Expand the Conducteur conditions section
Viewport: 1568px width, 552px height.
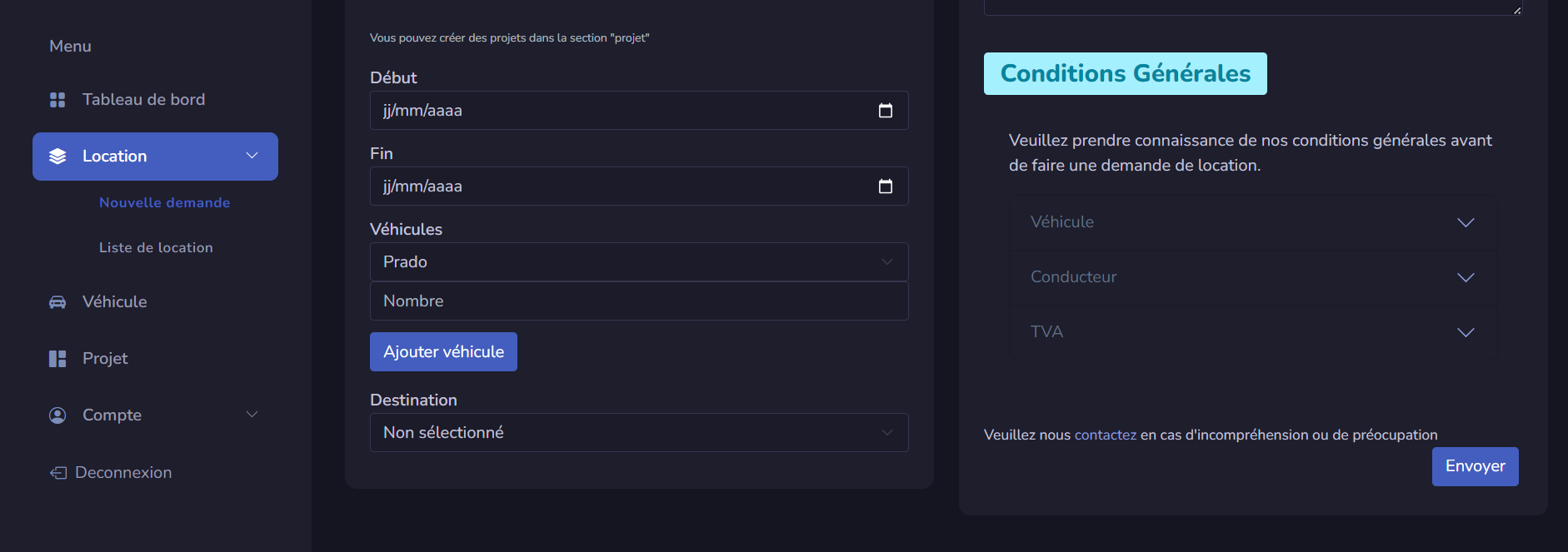1252,277
